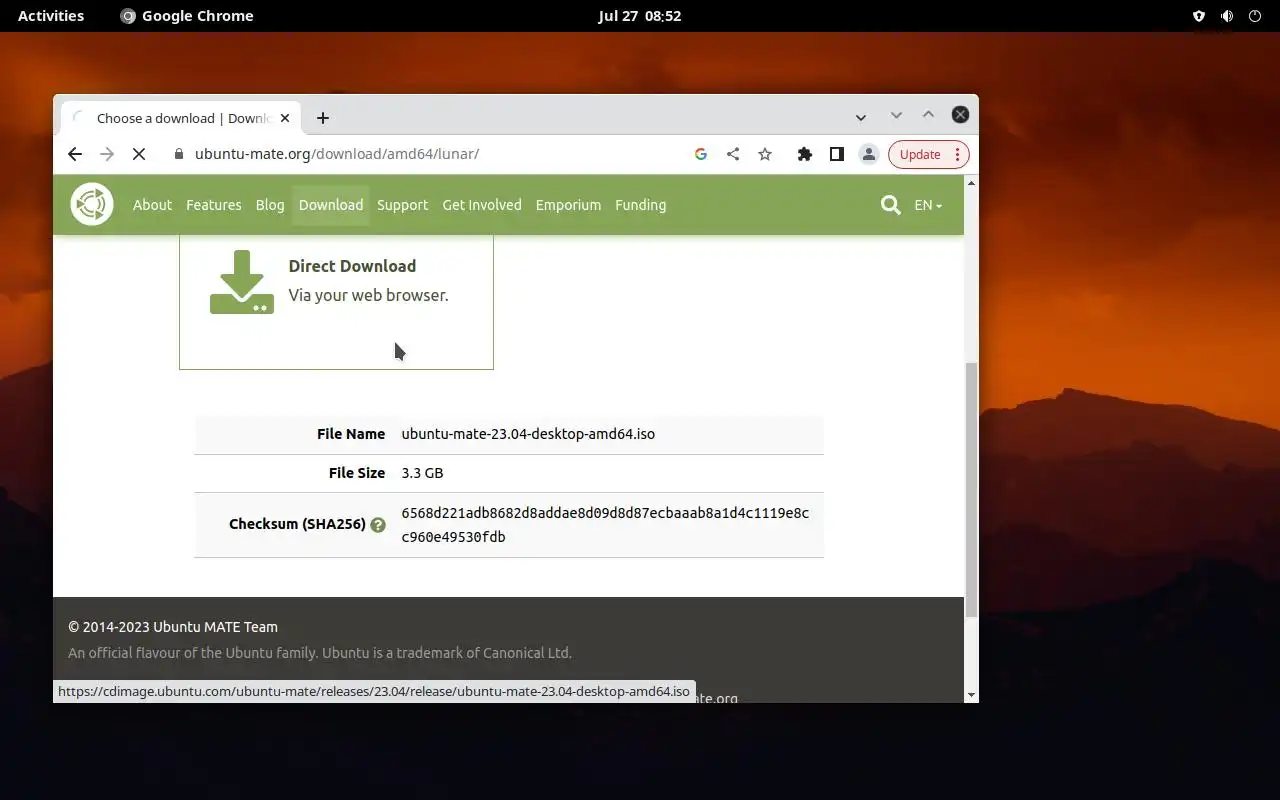Click '© 2014-2023 Ubuntu MATE Team' footer text
Image resolution: width=1280 pixels, height=800 pixels.
pos(173,627)
